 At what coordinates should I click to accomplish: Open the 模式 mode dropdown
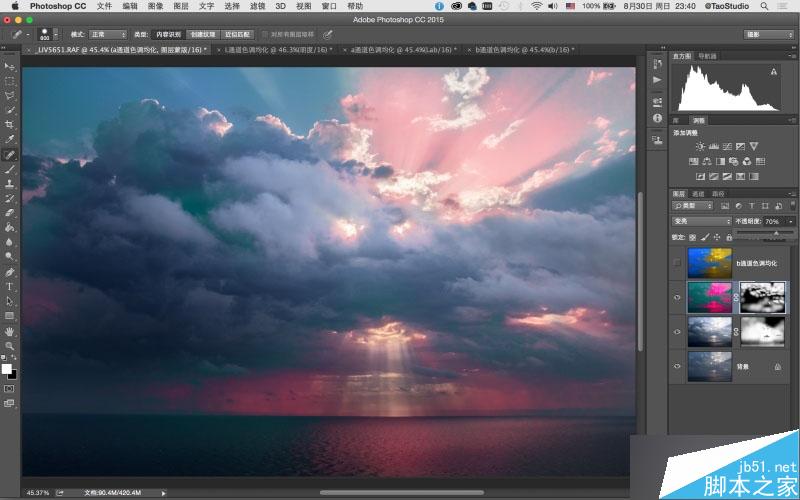(x=108, y=35)
